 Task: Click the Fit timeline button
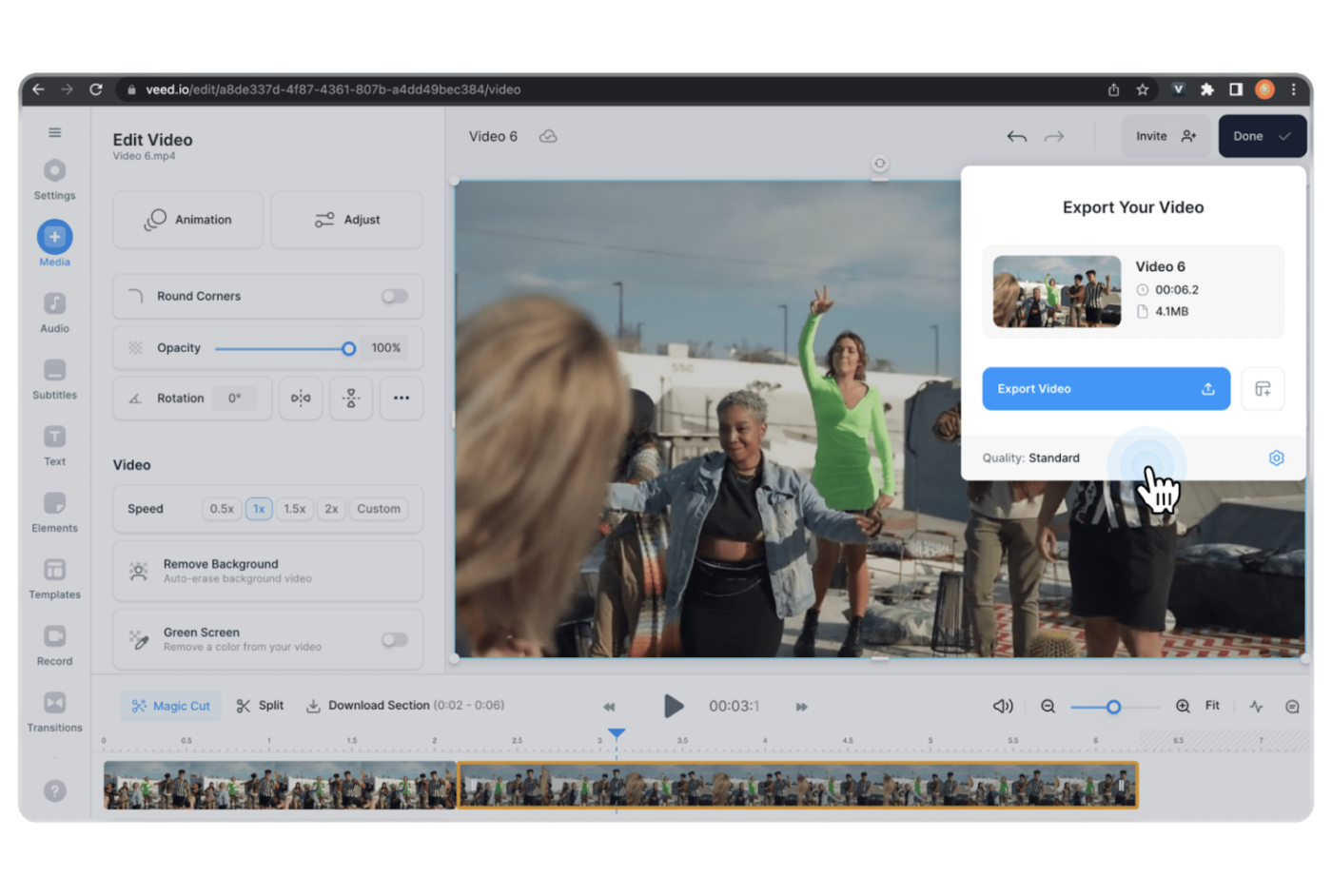[x=1212, y=706]
